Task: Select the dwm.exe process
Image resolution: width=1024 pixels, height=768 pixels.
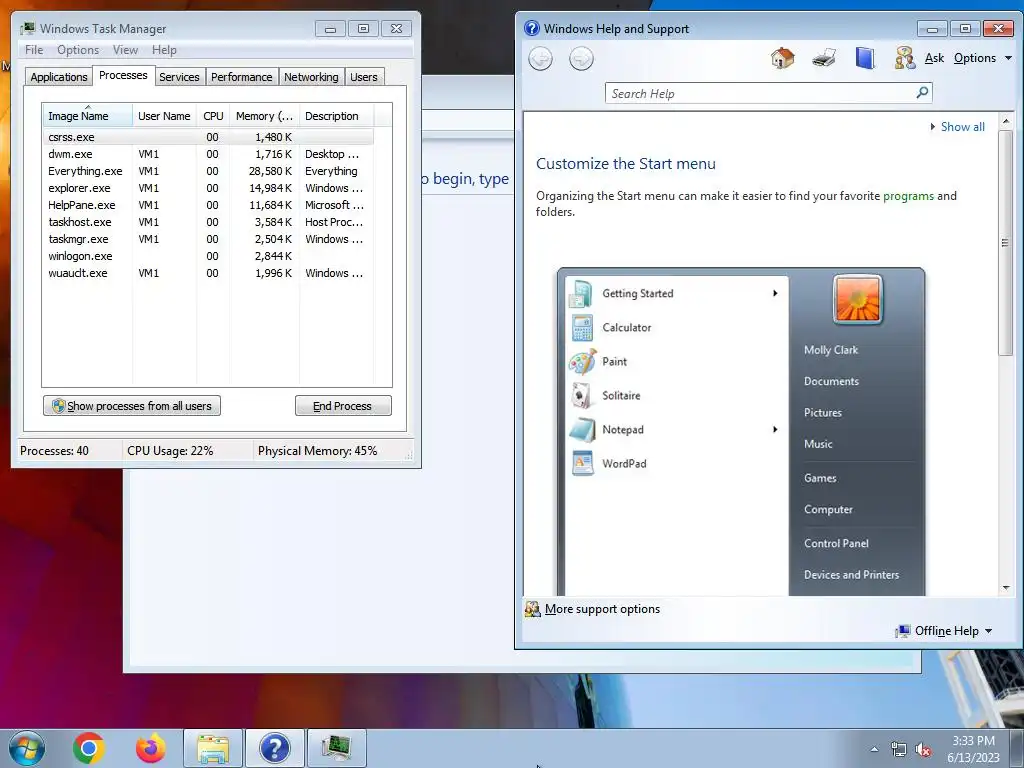Action: (x=208, y=154)
